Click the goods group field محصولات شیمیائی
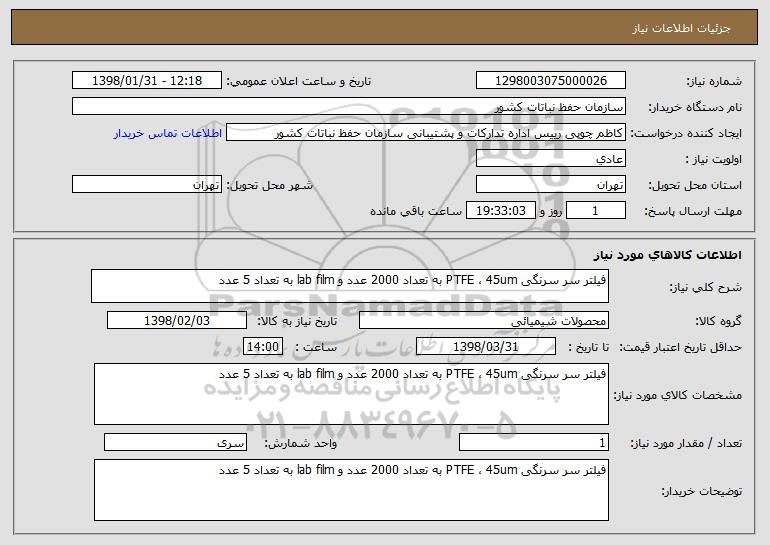The height and width of the screenshot is (545, 770). tap(484, 321)
